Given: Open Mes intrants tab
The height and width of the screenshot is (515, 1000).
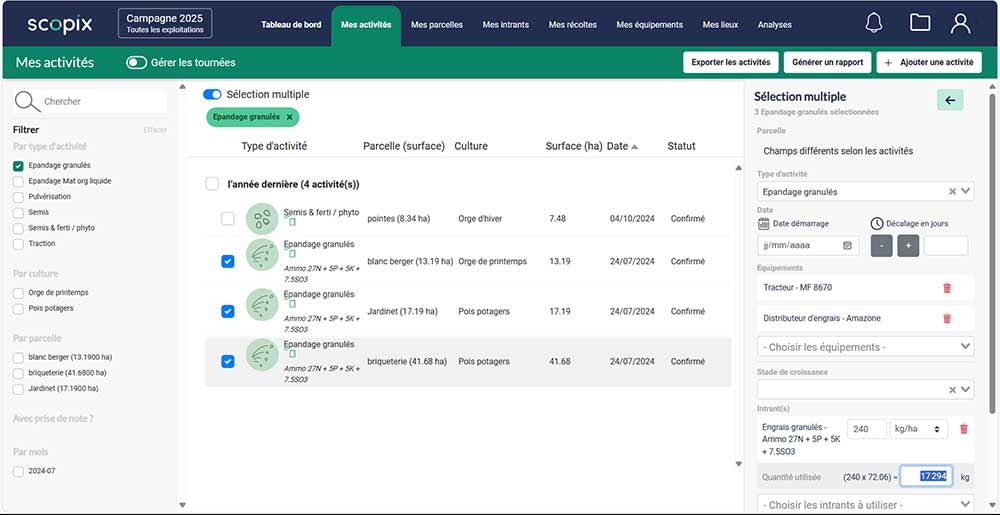Looking at the screenshot, I should click(x=506, y=25).
